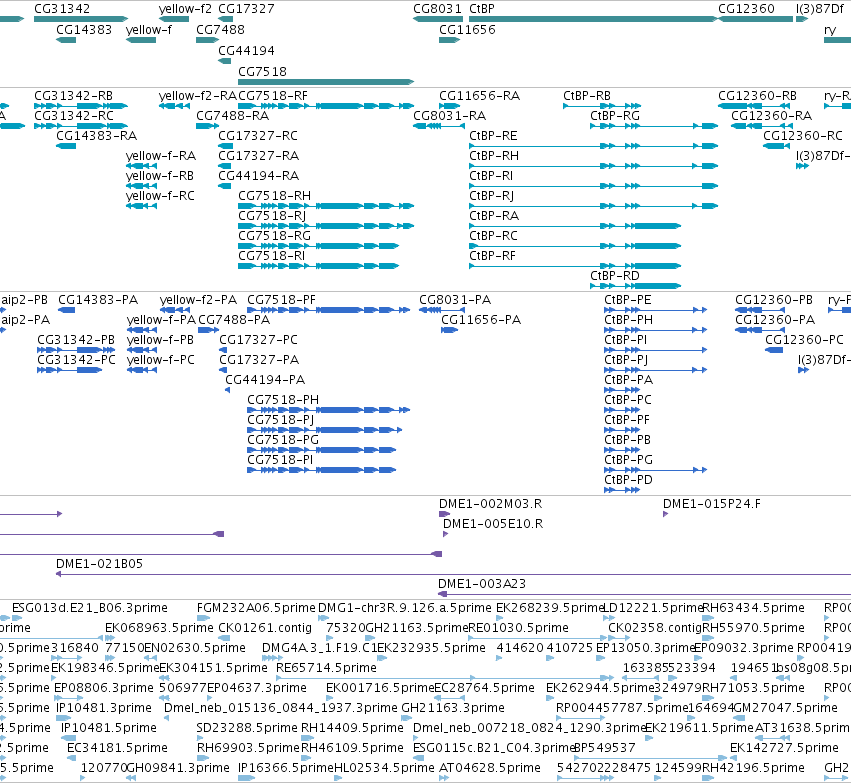This screenshot has height=783, width=851.
Task: Select the CG17327-RC transcript label
Action: 258,136
